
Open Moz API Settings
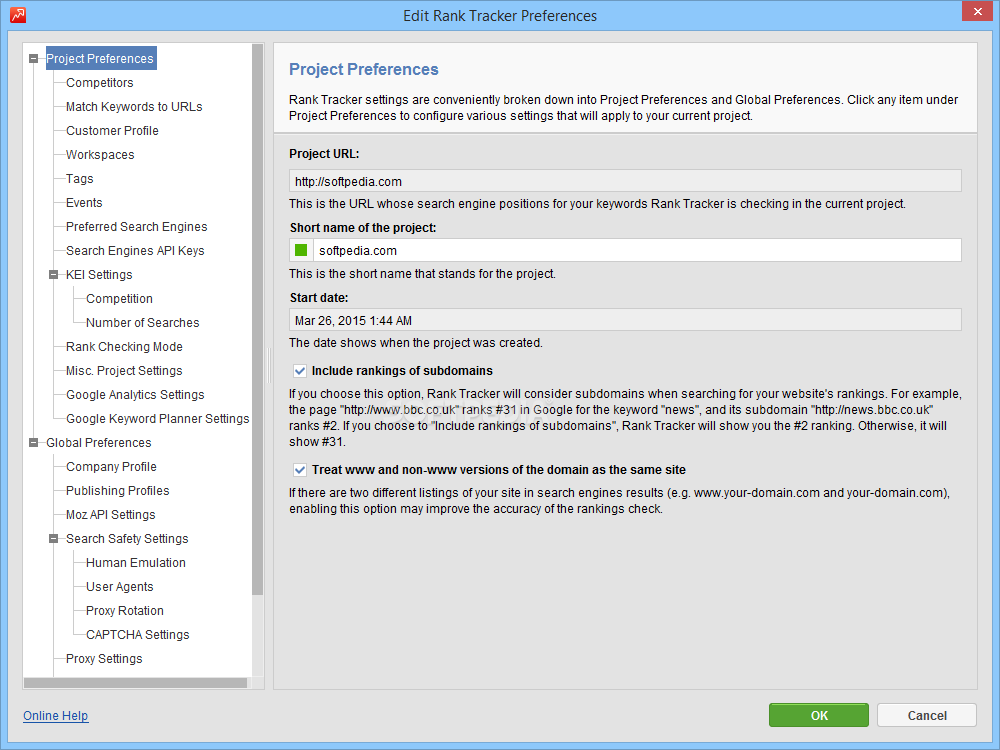(x=110, y=515)
